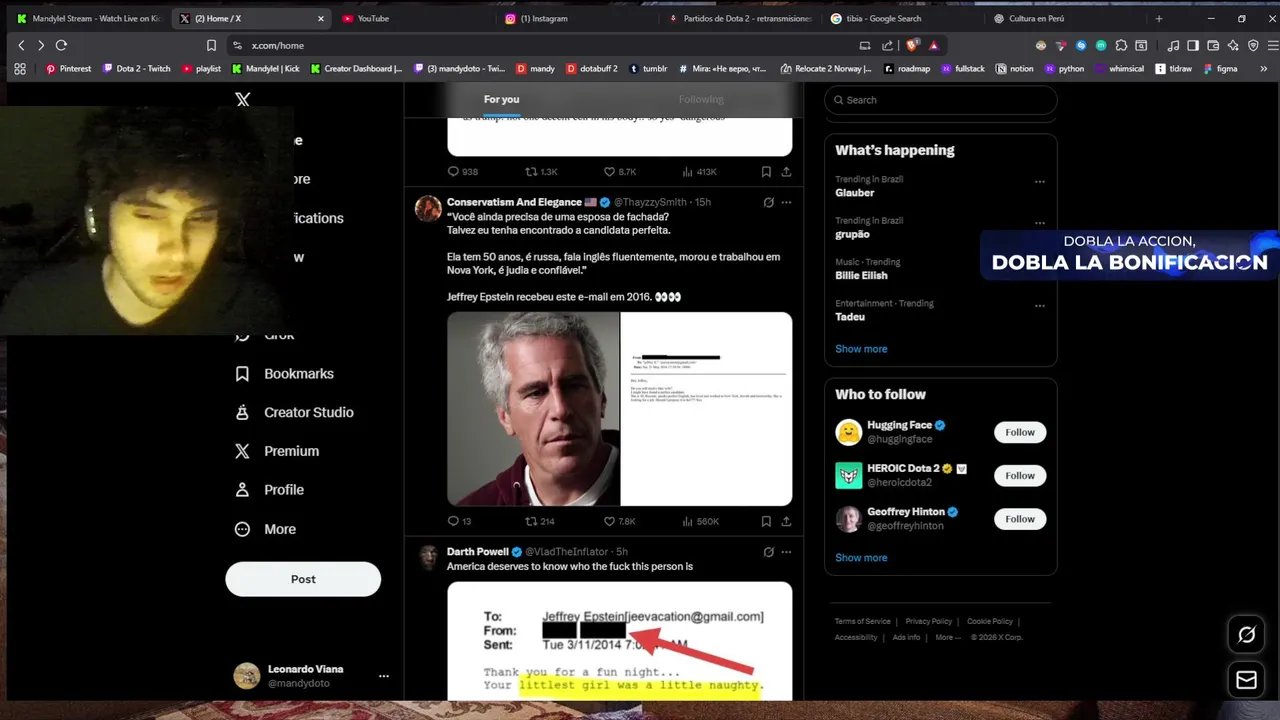This screenshot has width=1280, height=720.
Task: Open account menu next to Leonardo Viana
Action: coord(383,676)
